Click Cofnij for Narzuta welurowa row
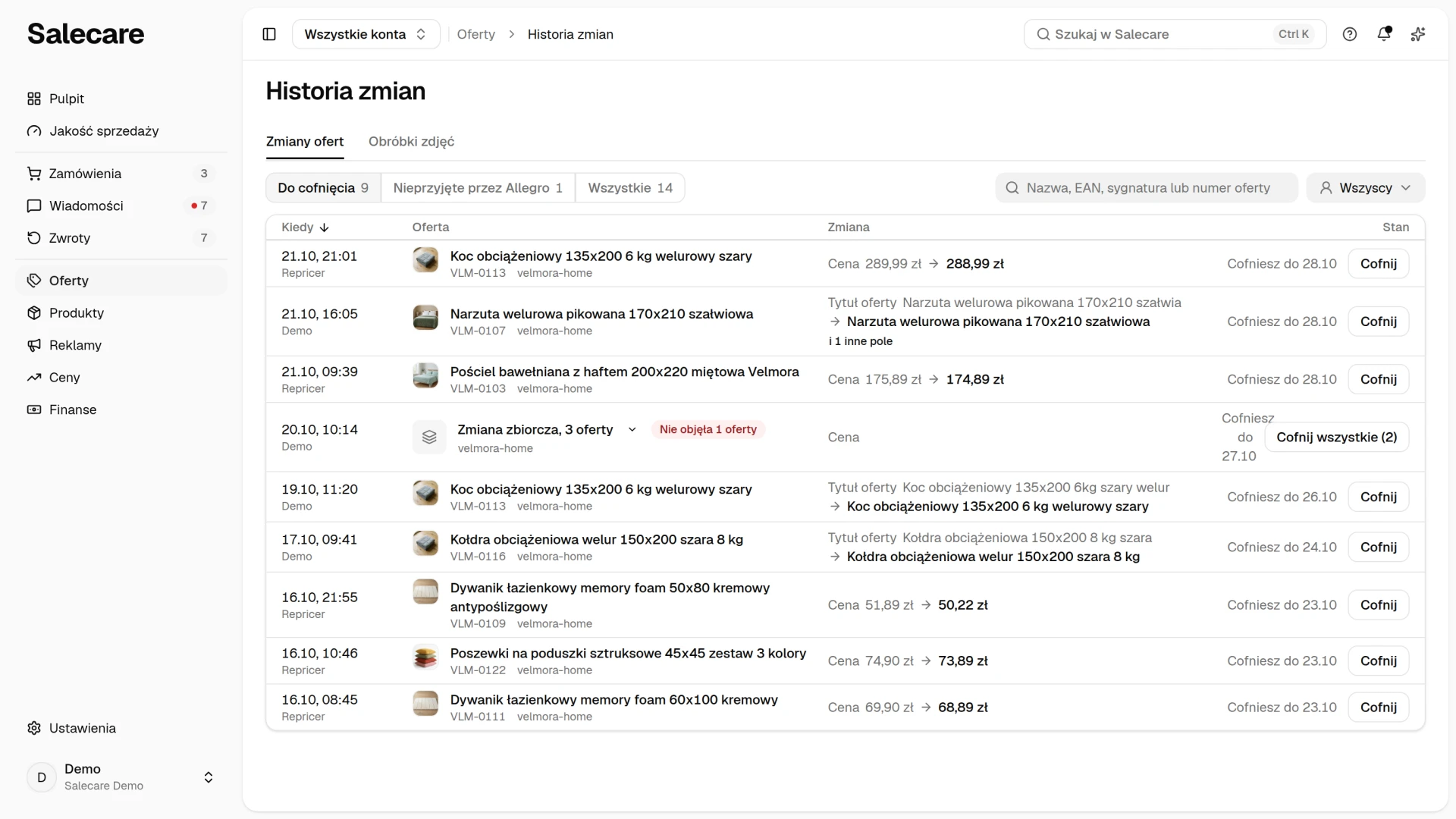 [x=1378, y=322]
